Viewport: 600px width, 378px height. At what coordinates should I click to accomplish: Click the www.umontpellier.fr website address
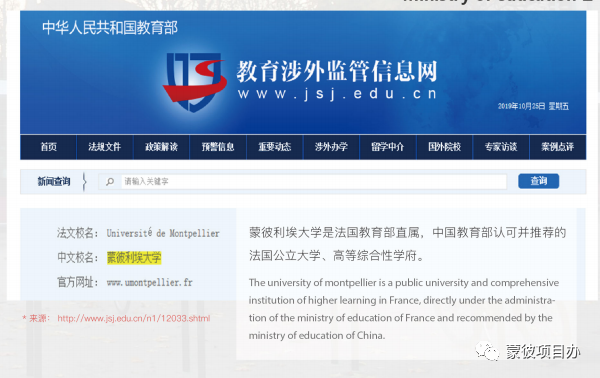coord(150,283)
